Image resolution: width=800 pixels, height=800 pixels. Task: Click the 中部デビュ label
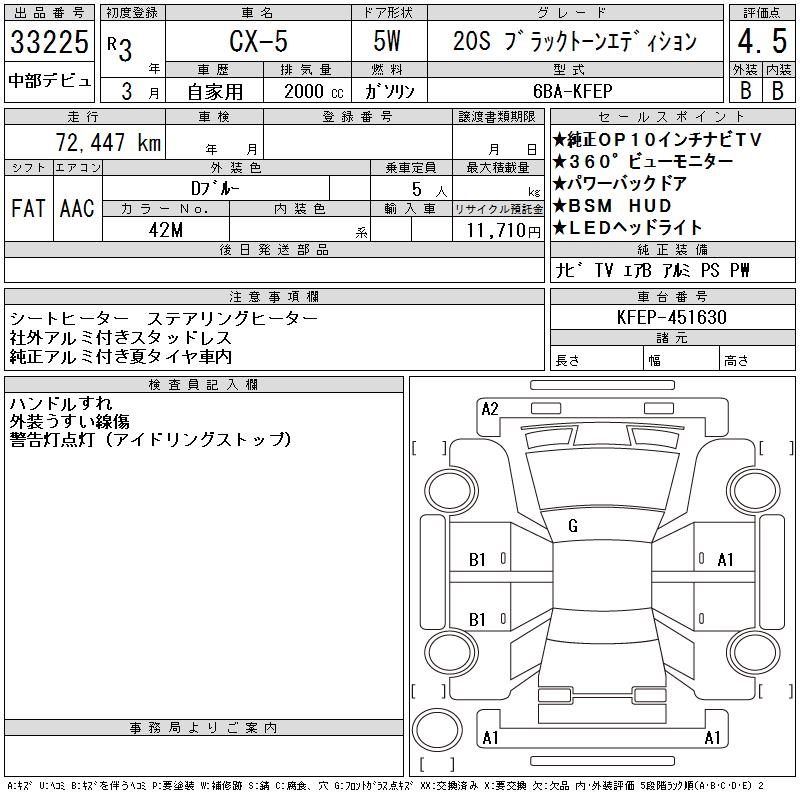[x=49, y=80]
